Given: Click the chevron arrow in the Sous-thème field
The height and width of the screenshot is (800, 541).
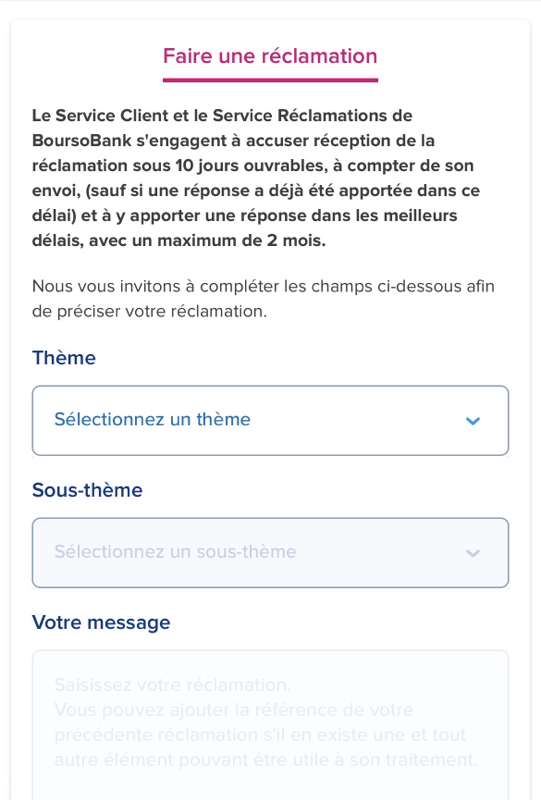Looking at the screenshot, I should pos(473,553).
